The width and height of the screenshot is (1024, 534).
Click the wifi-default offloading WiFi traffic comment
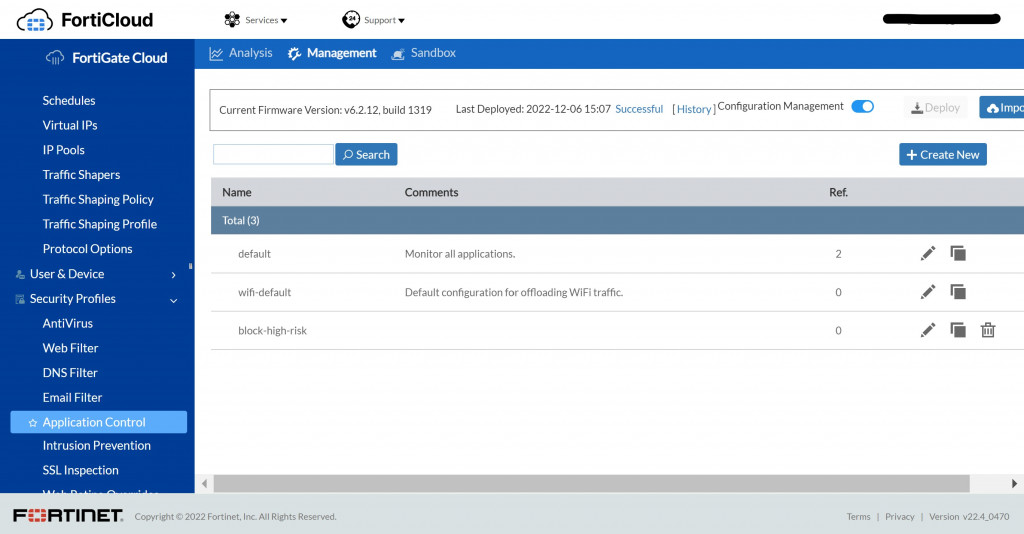(514, 292)
